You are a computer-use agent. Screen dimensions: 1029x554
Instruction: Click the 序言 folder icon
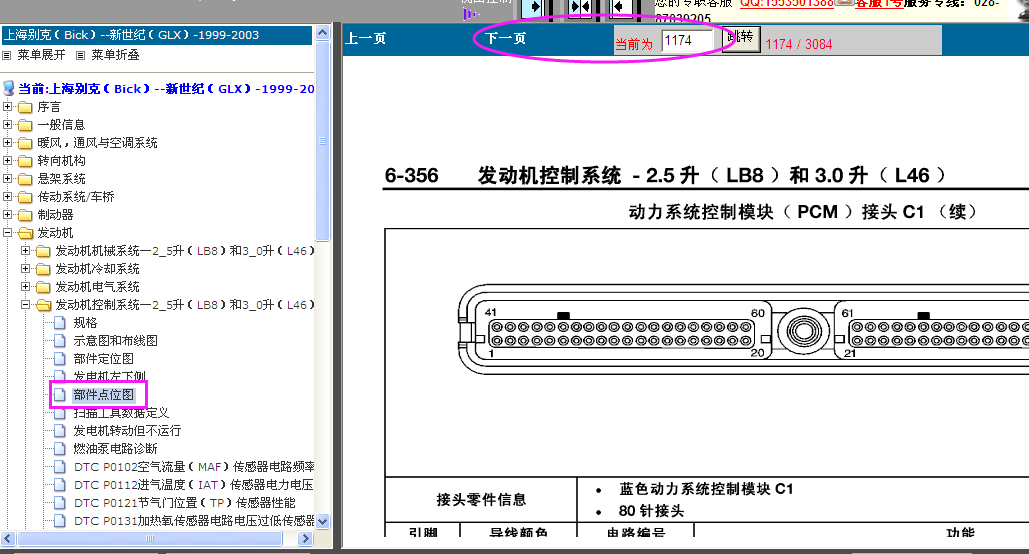[26, 107]
